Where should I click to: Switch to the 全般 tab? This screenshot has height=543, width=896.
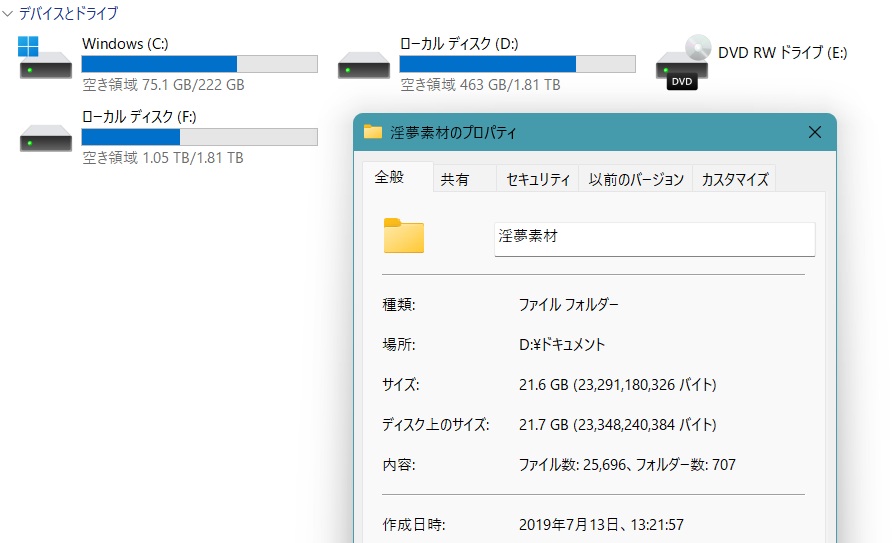coord(389,178)
